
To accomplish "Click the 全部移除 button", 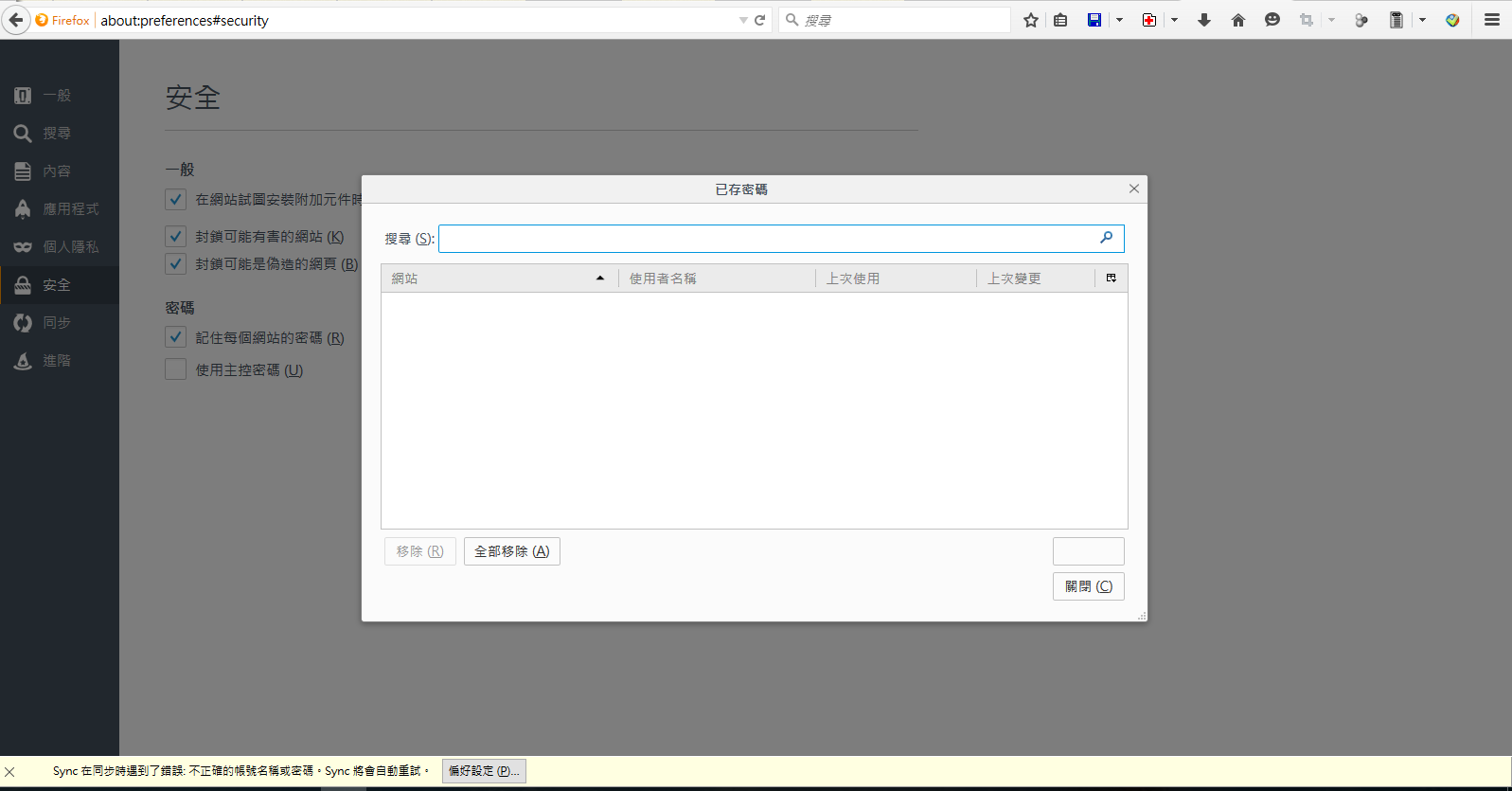I will 511,551.
